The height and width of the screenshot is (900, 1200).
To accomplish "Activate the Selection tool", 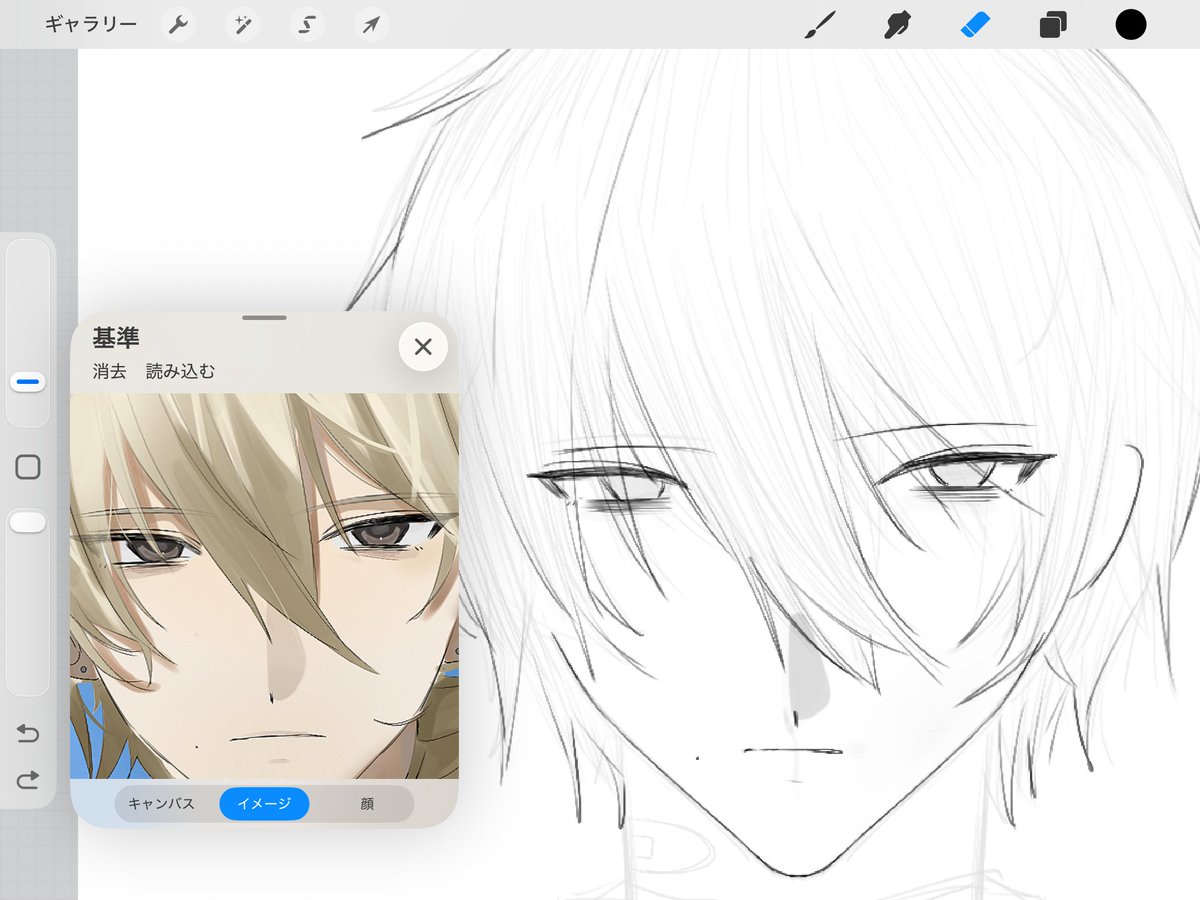I will pyautogui.click(x=307, y=25).
